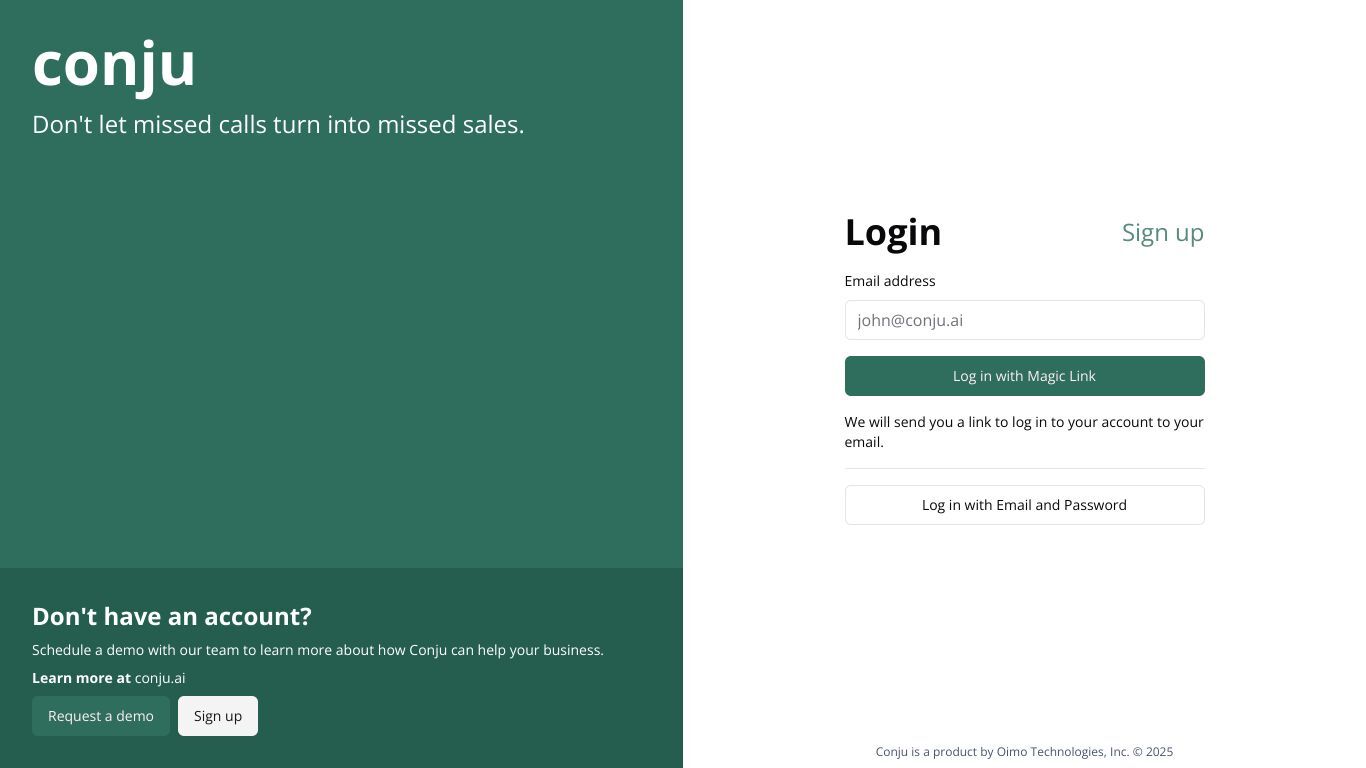Screen dimensions: 1366x768
Task: Click the Schedule a demo description text
Action: click(318, 650)
